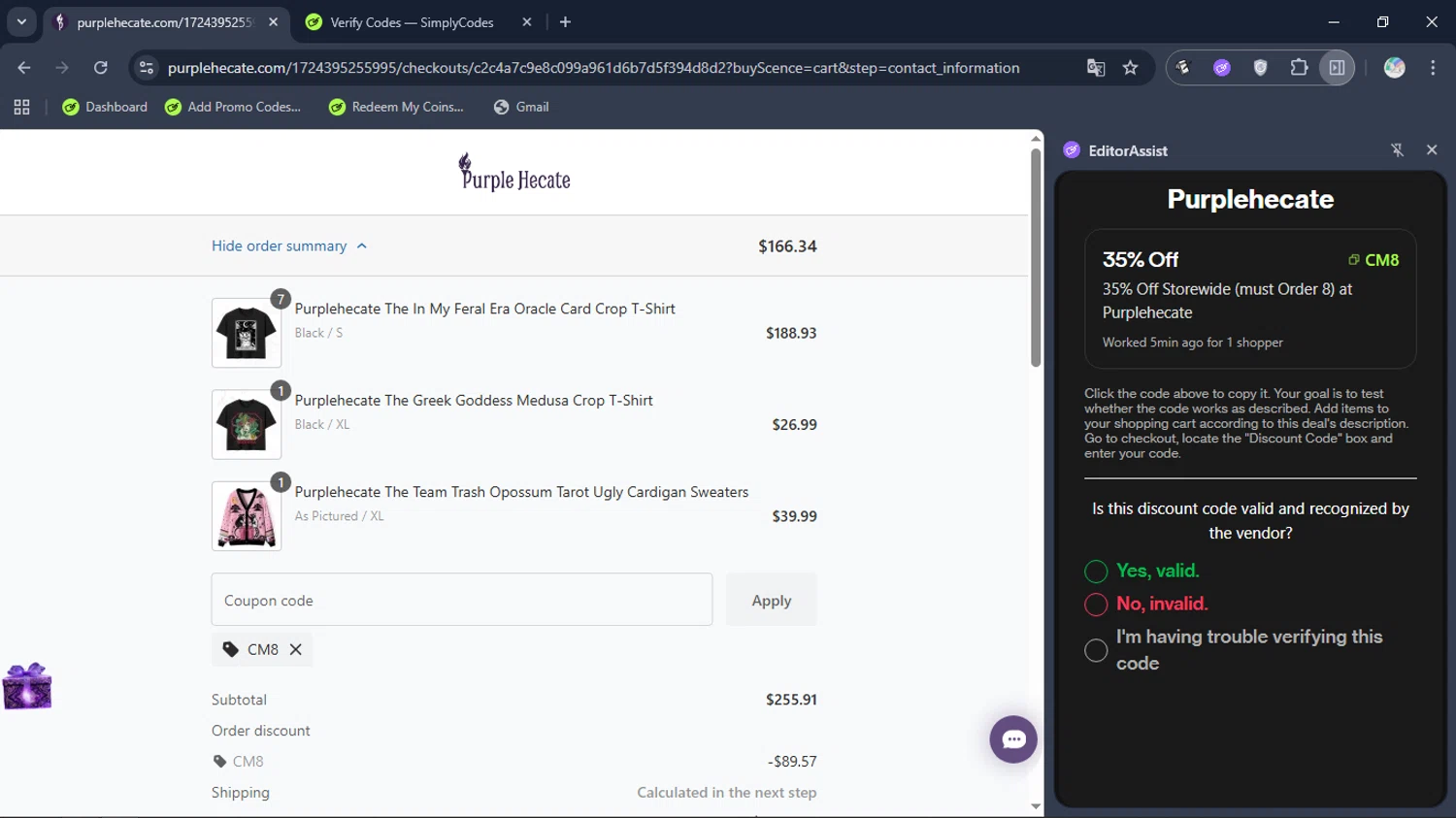
Task: Go back to the previous page
Action: pos(24,68)
